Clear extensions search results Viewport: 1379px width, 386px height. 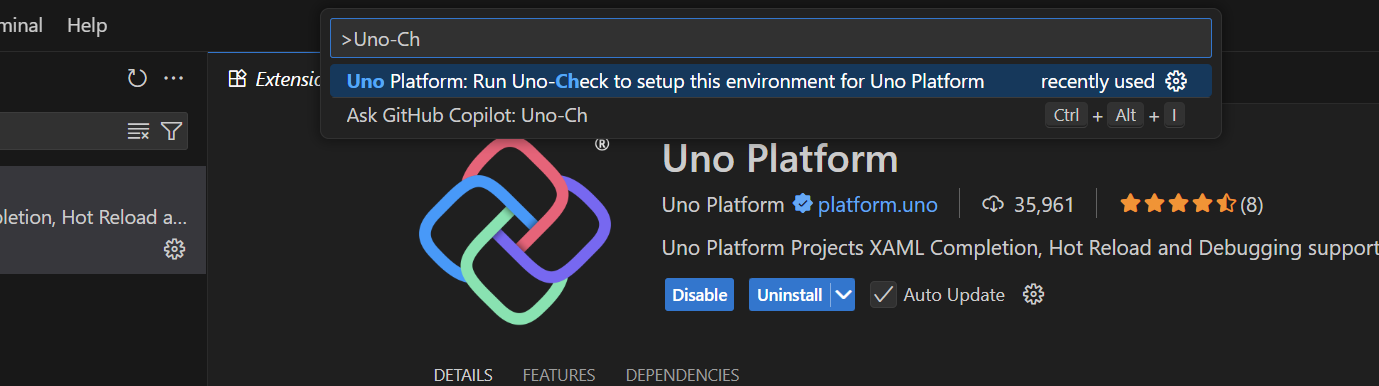click(138, 131)
